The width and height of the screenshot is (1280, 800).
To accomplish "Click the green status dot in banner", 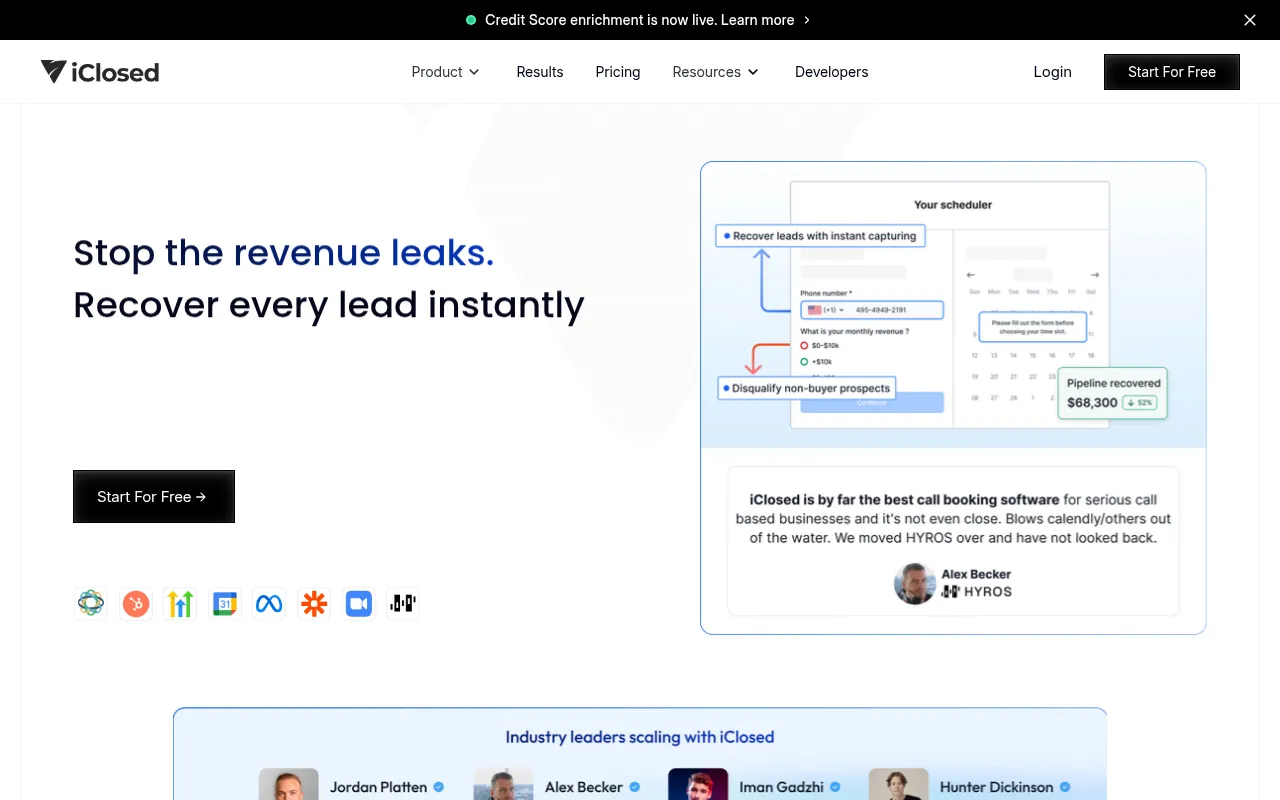I will [471, 20].
